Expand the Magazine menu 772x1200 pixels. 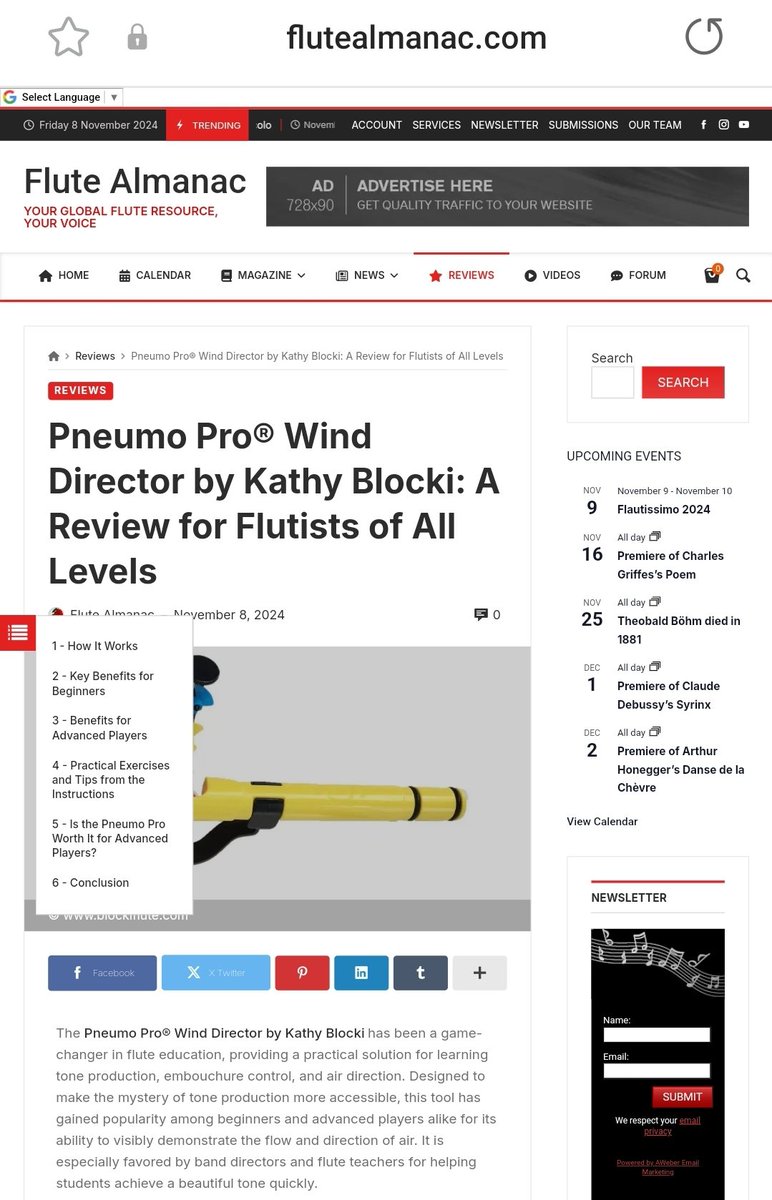[x=263, y=275]
